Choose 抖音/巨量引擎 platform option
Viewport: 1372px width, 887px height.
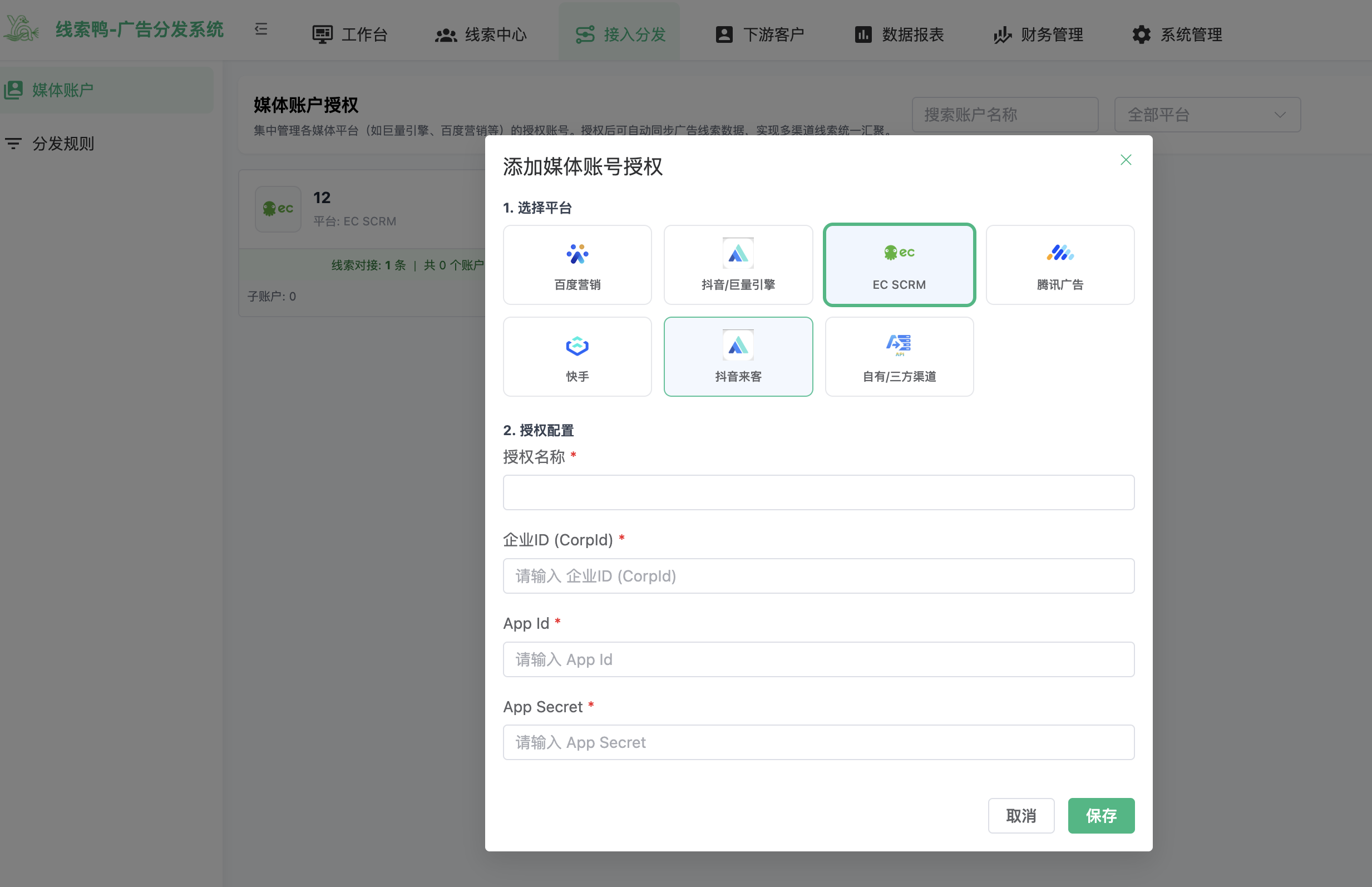pyautogui.click(x=738, y=264)
